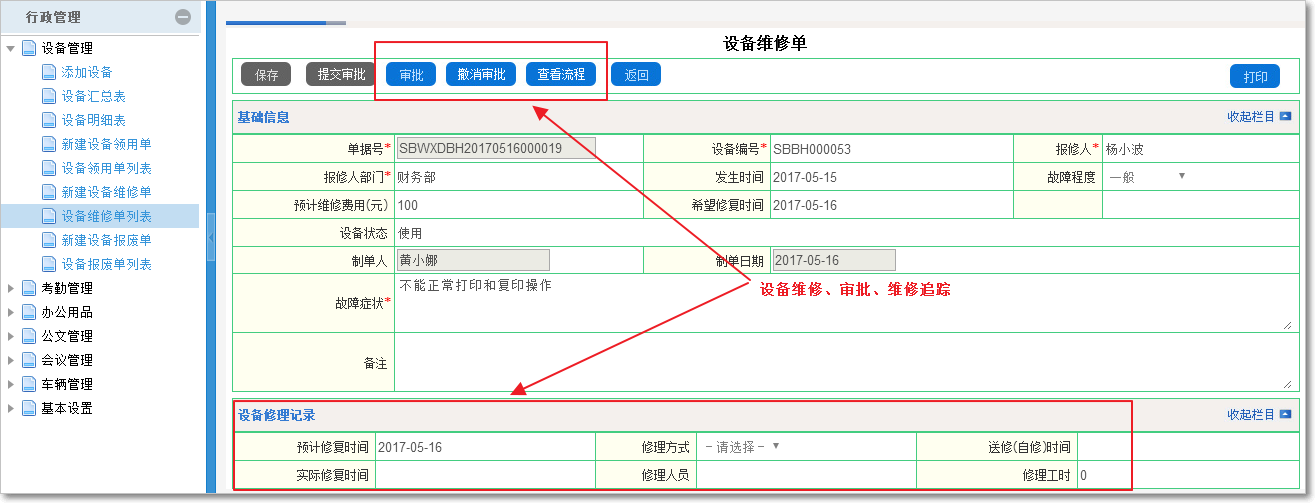Click collapse icon in 设备修理记录 header
The height and width of the screenshot is (503, 1315).
[x=1286, y=415]
